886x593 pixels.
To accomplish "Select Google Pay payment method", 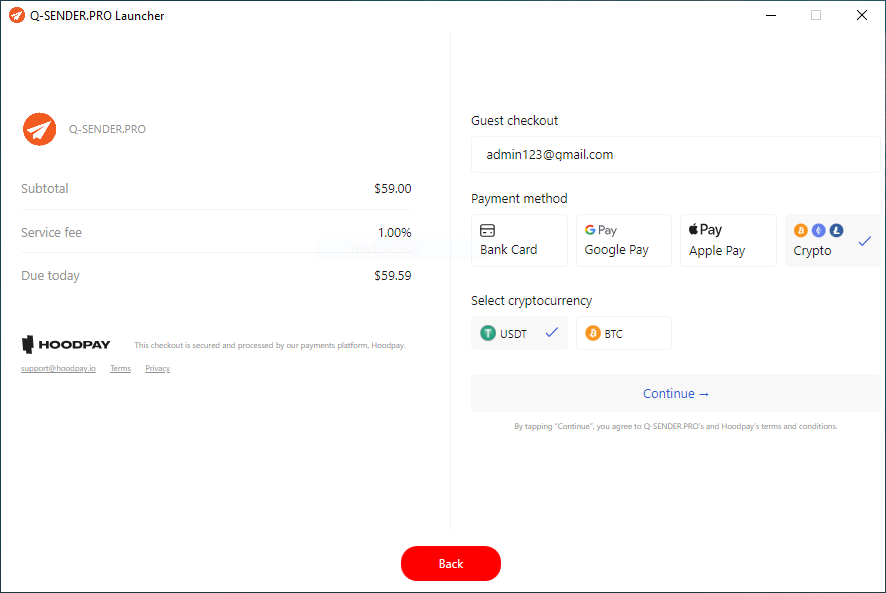I will pyautogui.click(x=624, y=240).
